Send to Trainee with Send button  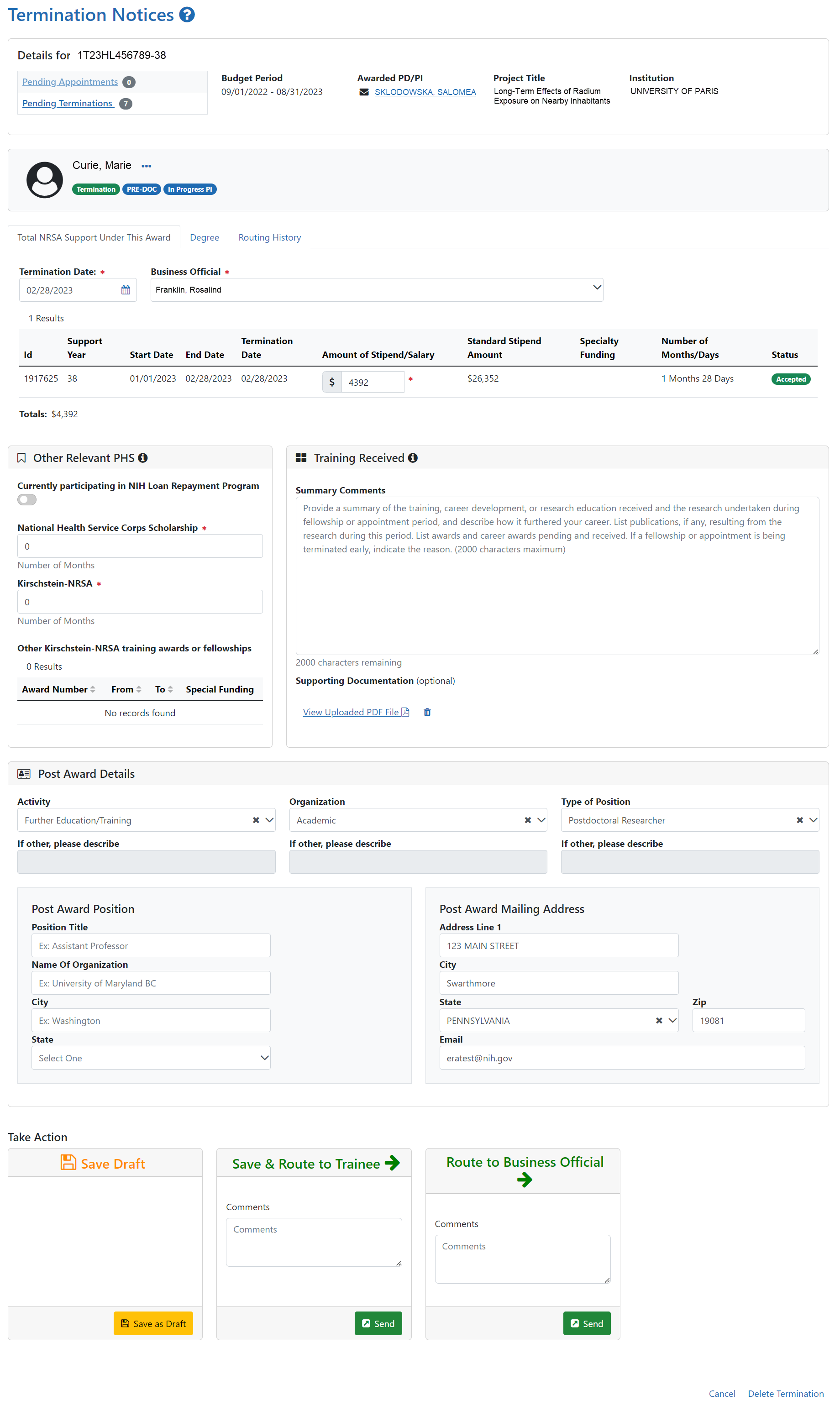378,1323
